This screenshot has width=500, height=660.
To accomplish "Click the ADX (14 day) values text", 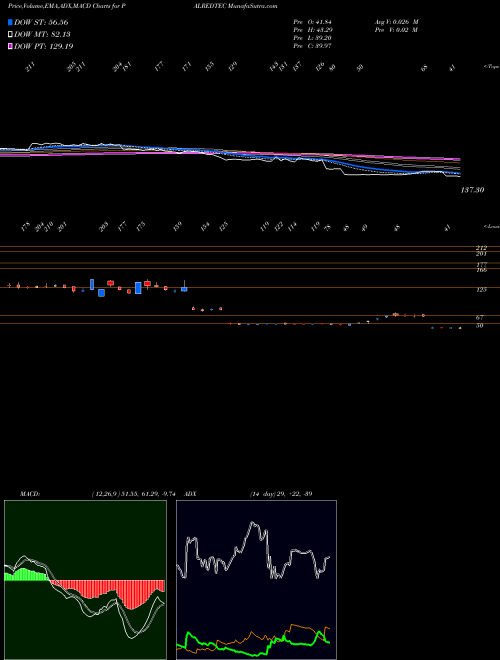I will [x=281, y=494].
